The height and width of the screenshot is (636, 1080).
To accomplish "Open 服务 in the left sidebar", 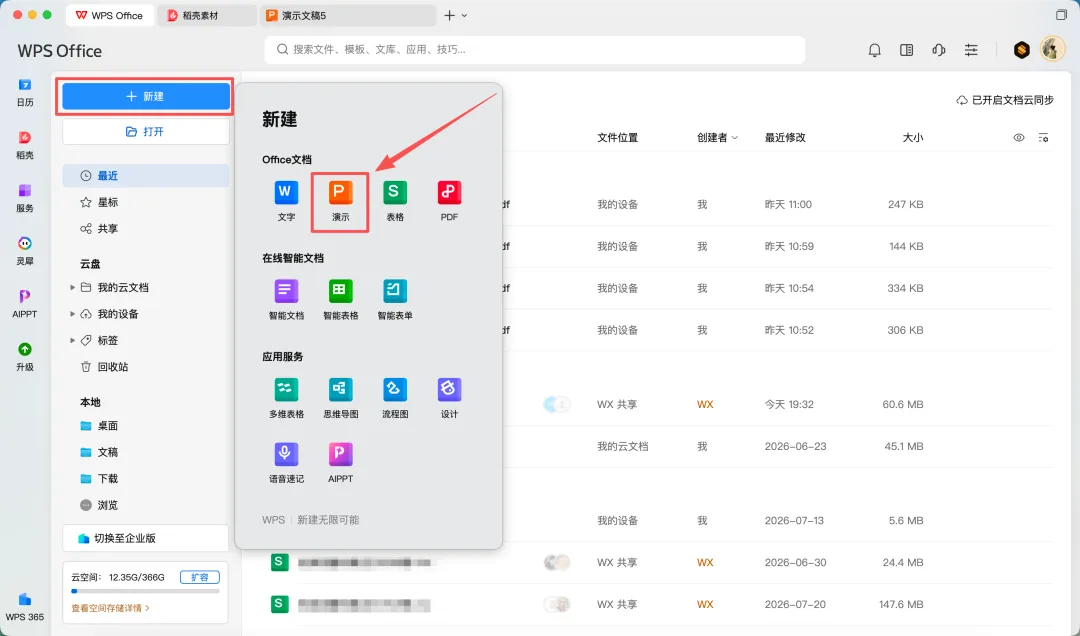I will [25, 198].
